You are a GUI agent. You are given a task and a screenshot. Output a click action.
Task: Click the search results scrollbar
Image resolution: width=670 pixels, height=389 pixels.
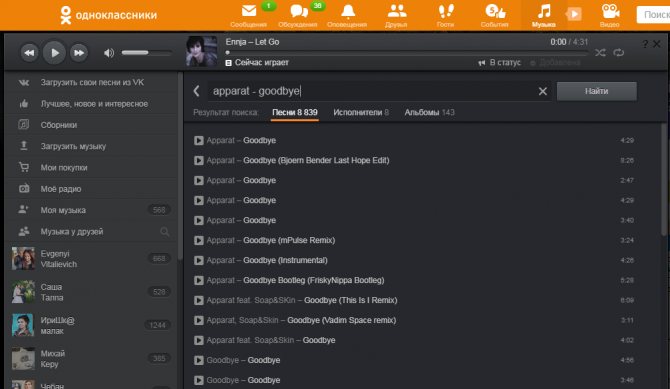[x=664, y=180]
